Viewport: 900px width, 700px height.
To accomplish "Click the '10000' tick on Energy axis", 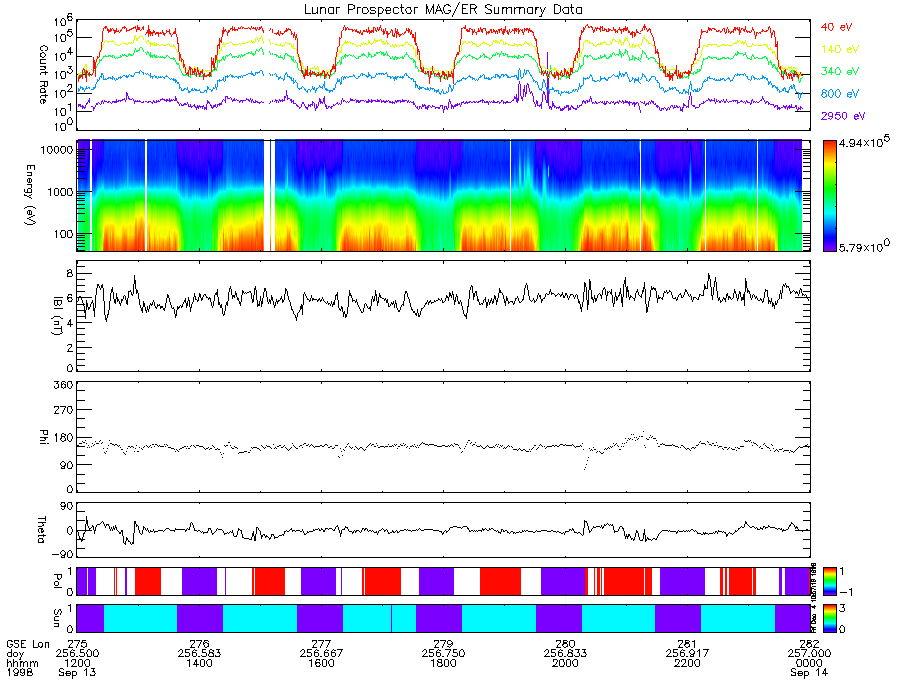I will 56,150.
